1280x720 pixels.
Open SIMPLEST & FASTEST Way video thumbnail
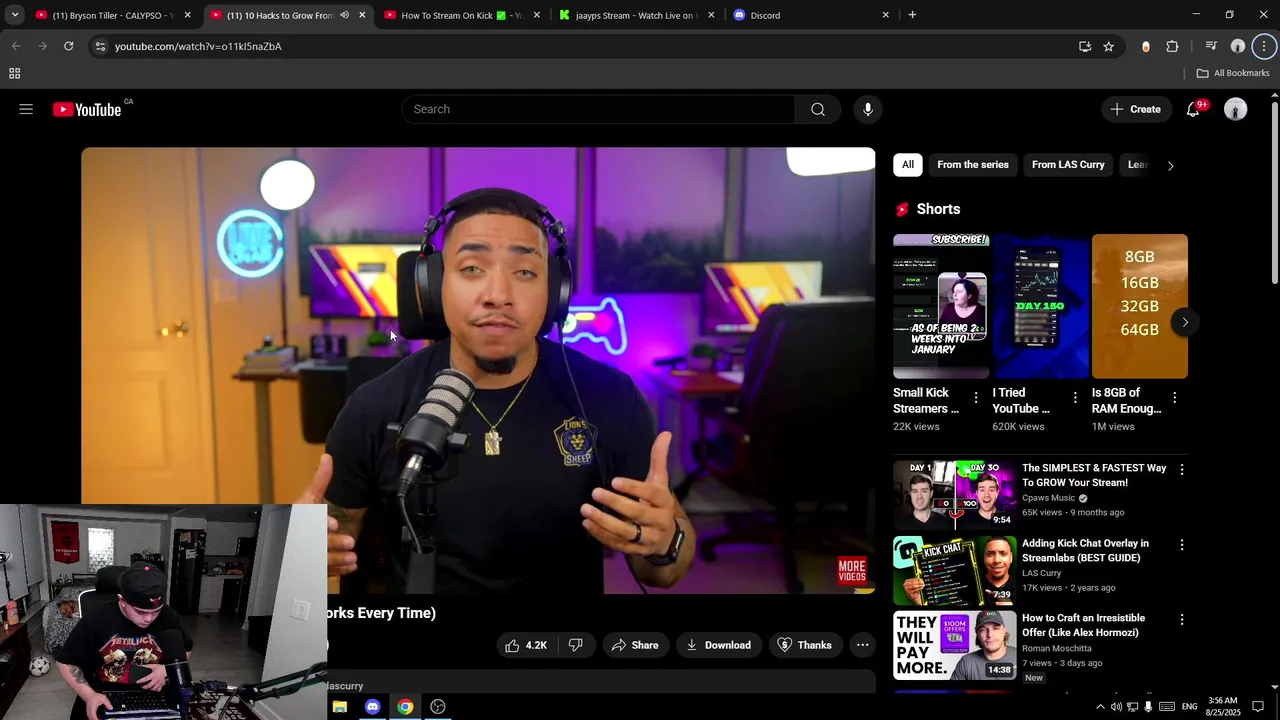point(954,495)
